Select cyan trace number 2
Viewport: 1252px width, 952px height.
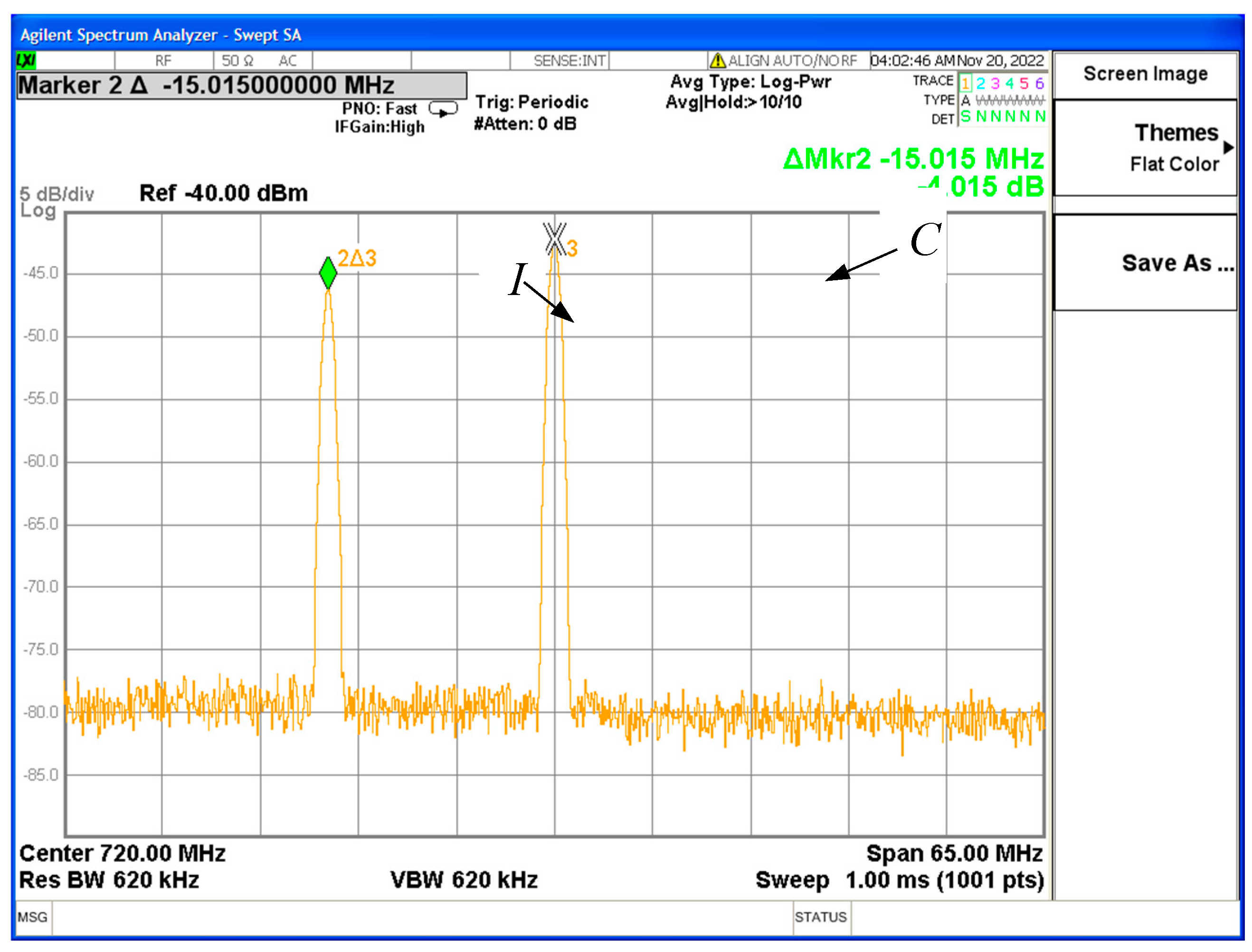coord(981,83)
